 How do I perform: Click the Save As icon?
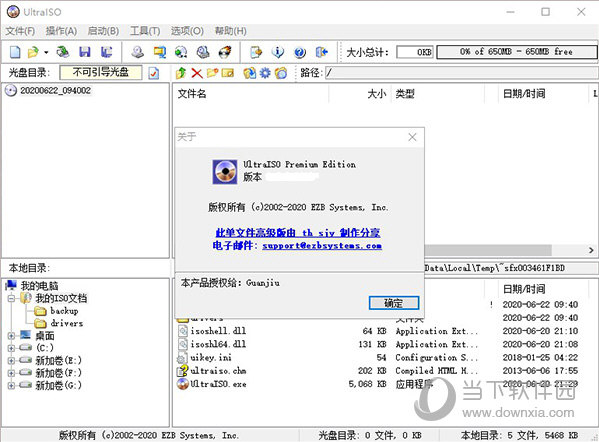[x=107, y=52]
